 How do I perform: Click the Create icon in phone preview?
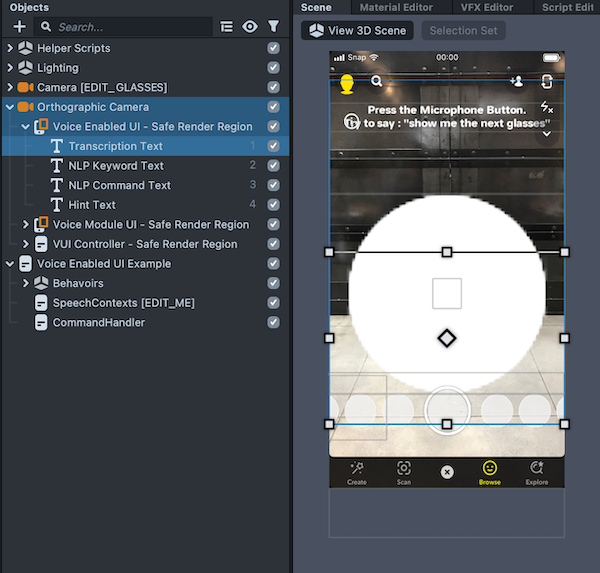(356, 469)
